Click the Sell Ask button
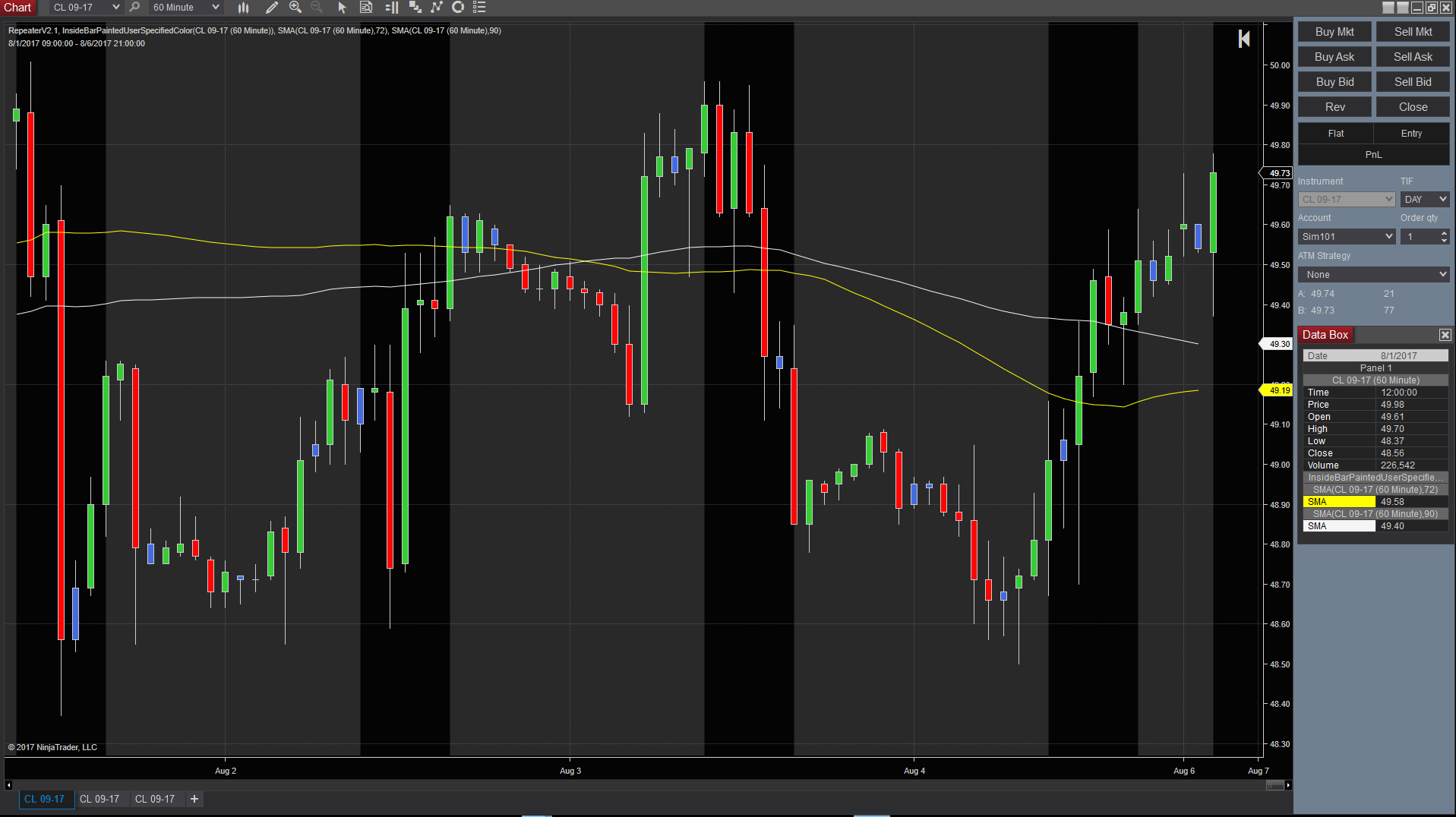The height and width of the screenshot is (817, 1456). pyautogui.click(x=1413, y=57)
